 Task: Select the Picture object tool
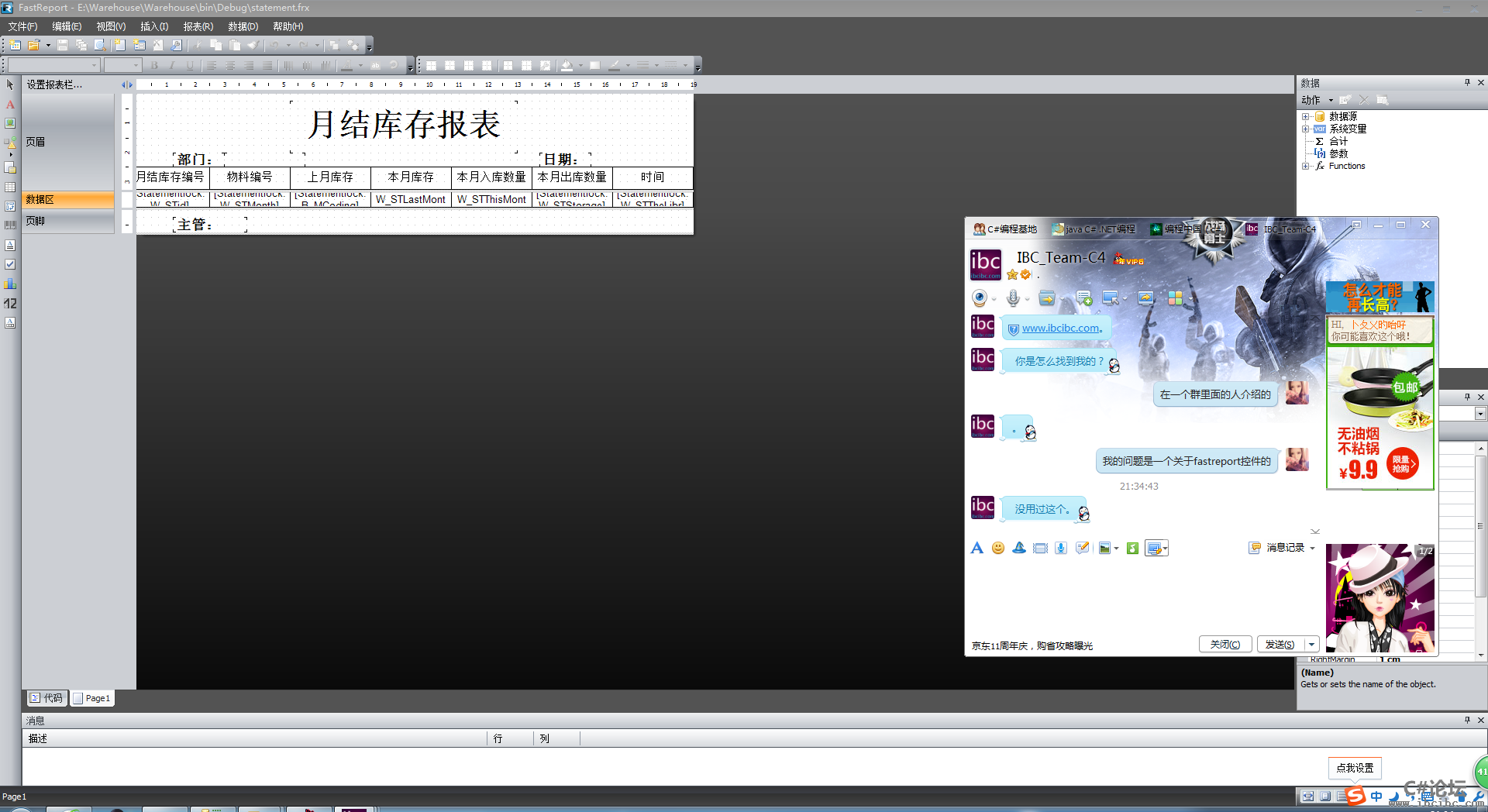click(x=10, y=123)
